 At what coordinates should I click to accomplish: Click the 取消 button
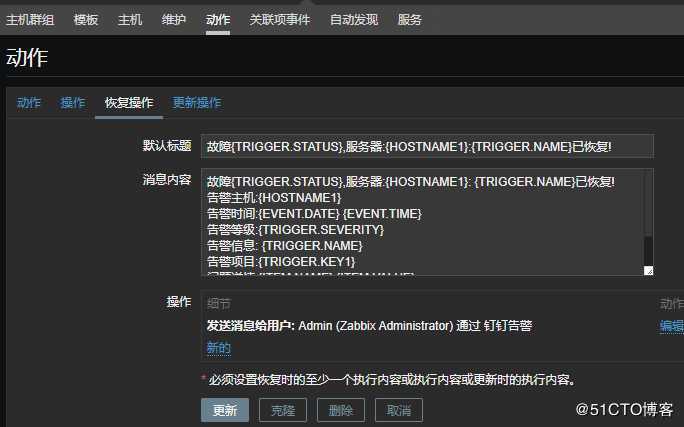(x=399, y=410)
